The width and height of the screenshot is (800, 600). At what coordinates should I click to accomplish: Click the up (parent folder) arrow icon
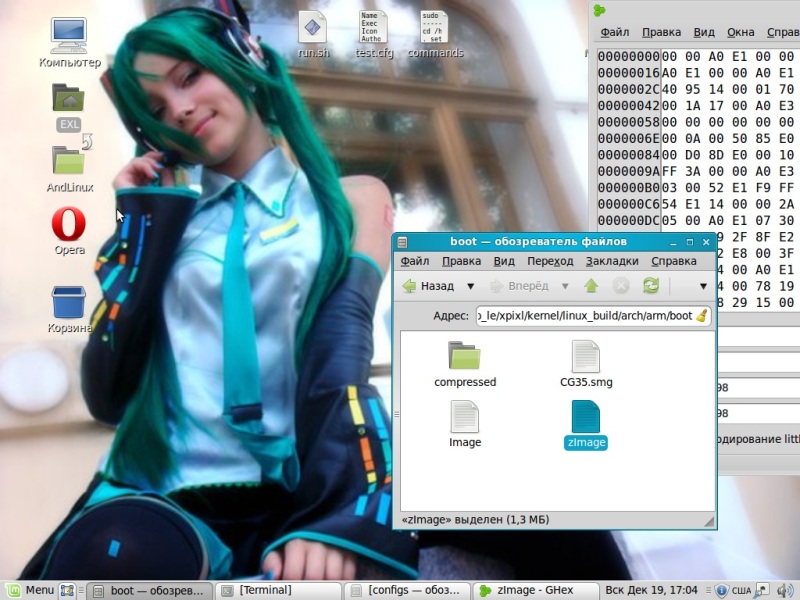click(x=591, y=286)
